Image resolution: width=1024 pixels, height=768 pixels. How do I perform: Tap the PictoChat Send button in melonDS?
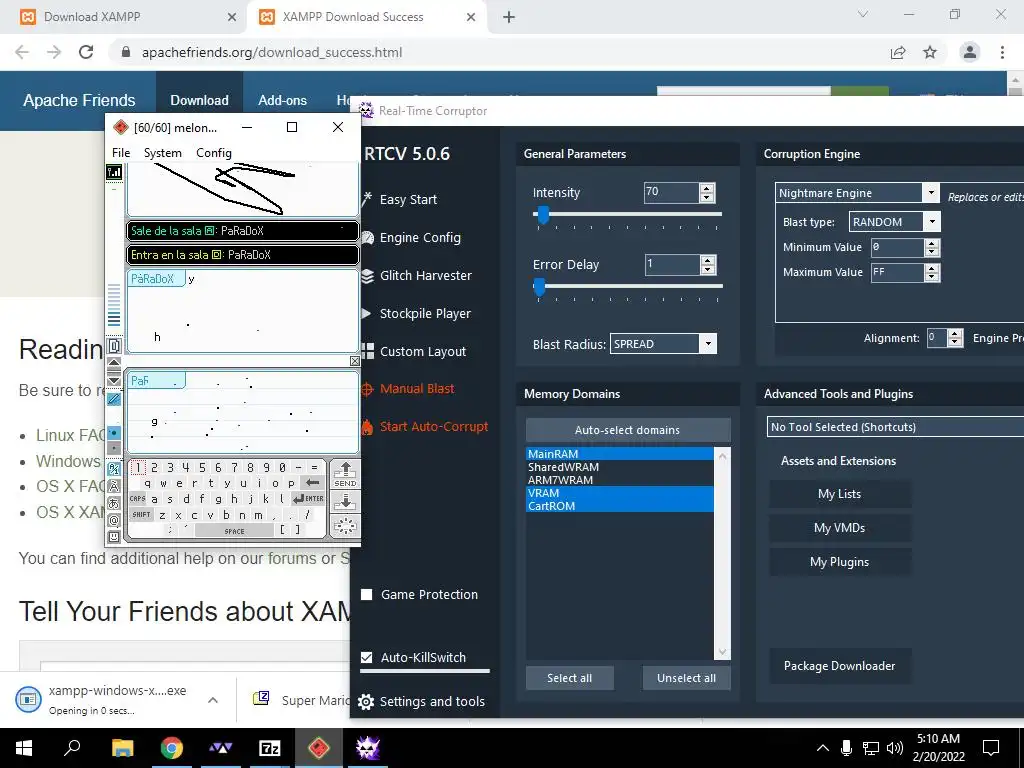[345, 474]
